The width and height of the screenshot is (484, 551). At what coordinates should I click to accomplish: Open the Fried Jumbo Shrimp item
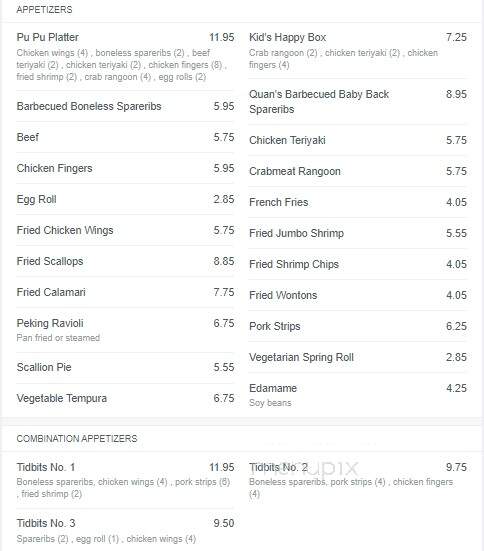point(358,233)
